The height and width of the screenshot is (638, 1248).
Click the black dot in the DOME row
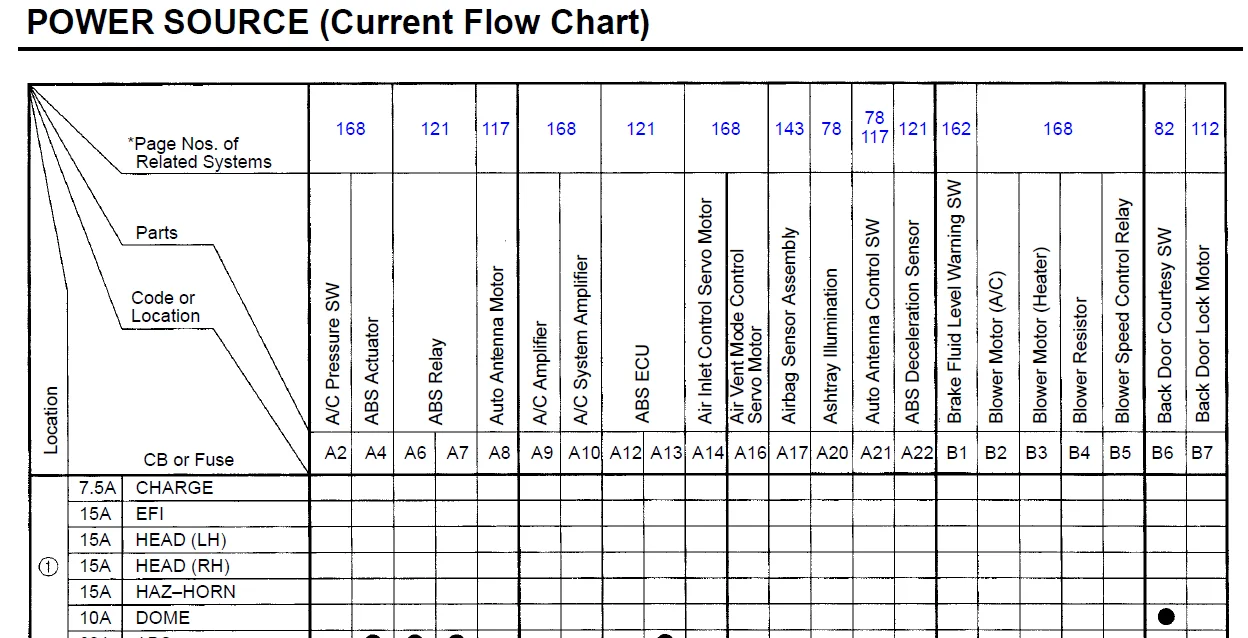click(x=1165, y=616)
